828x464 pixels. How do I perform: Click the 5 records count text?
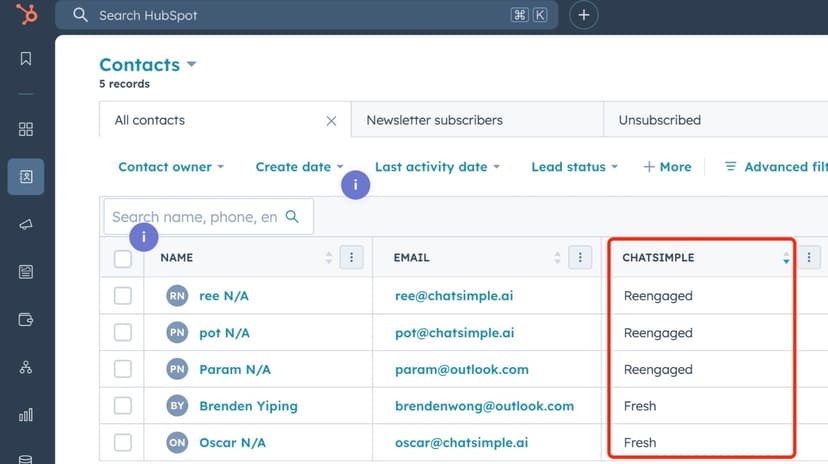tap(125, 84)
